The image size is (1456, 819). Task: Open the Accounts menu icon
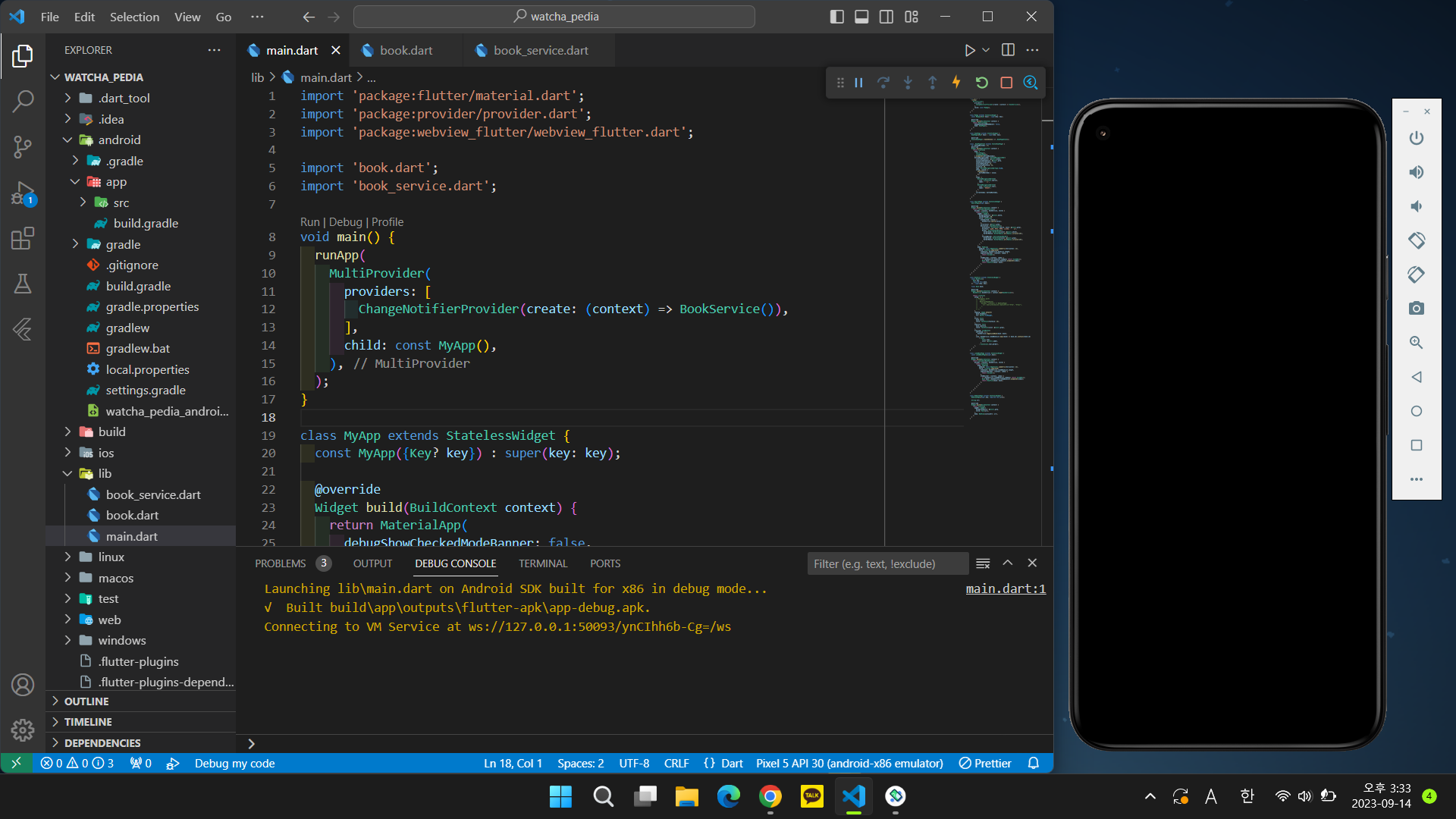(x=23, y=685)
